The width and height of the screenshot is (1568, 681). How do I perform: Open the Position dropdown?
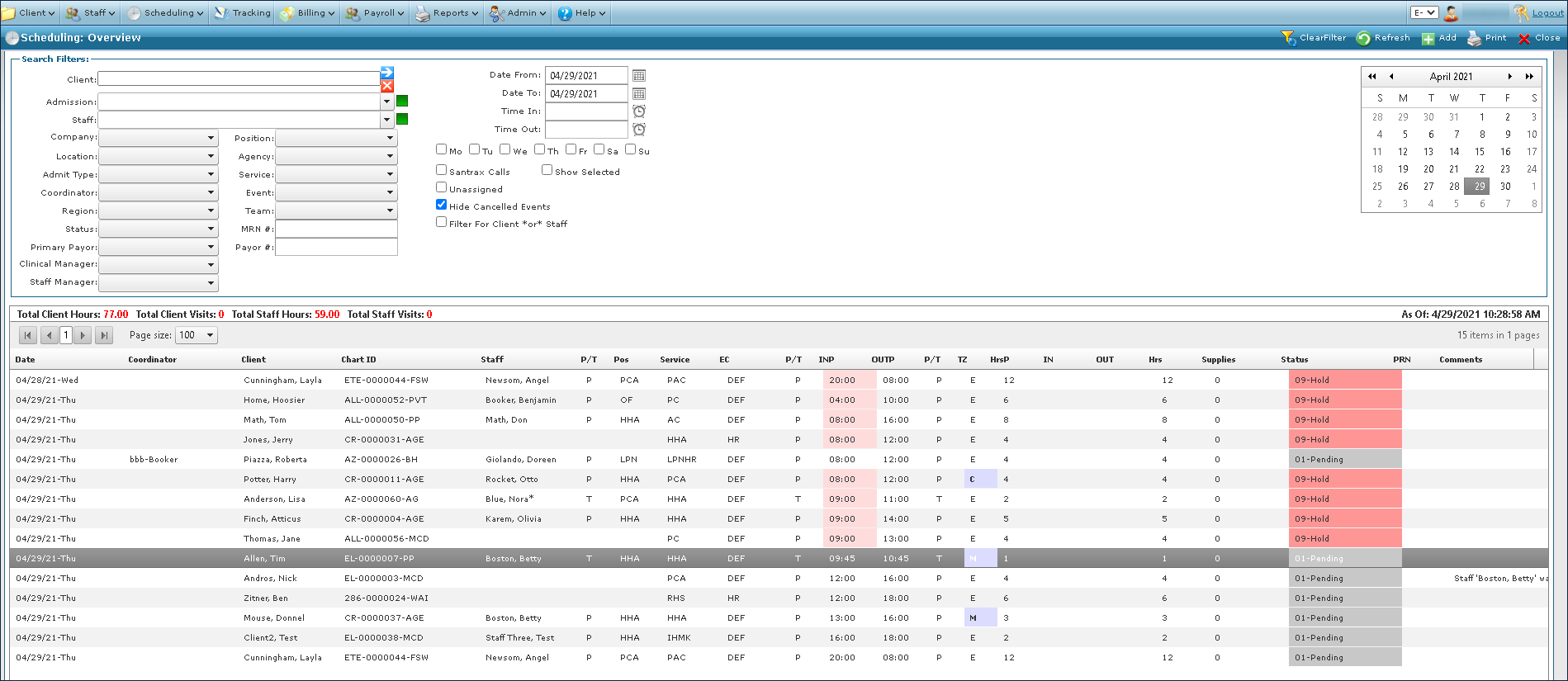click(x=335, y=138)
